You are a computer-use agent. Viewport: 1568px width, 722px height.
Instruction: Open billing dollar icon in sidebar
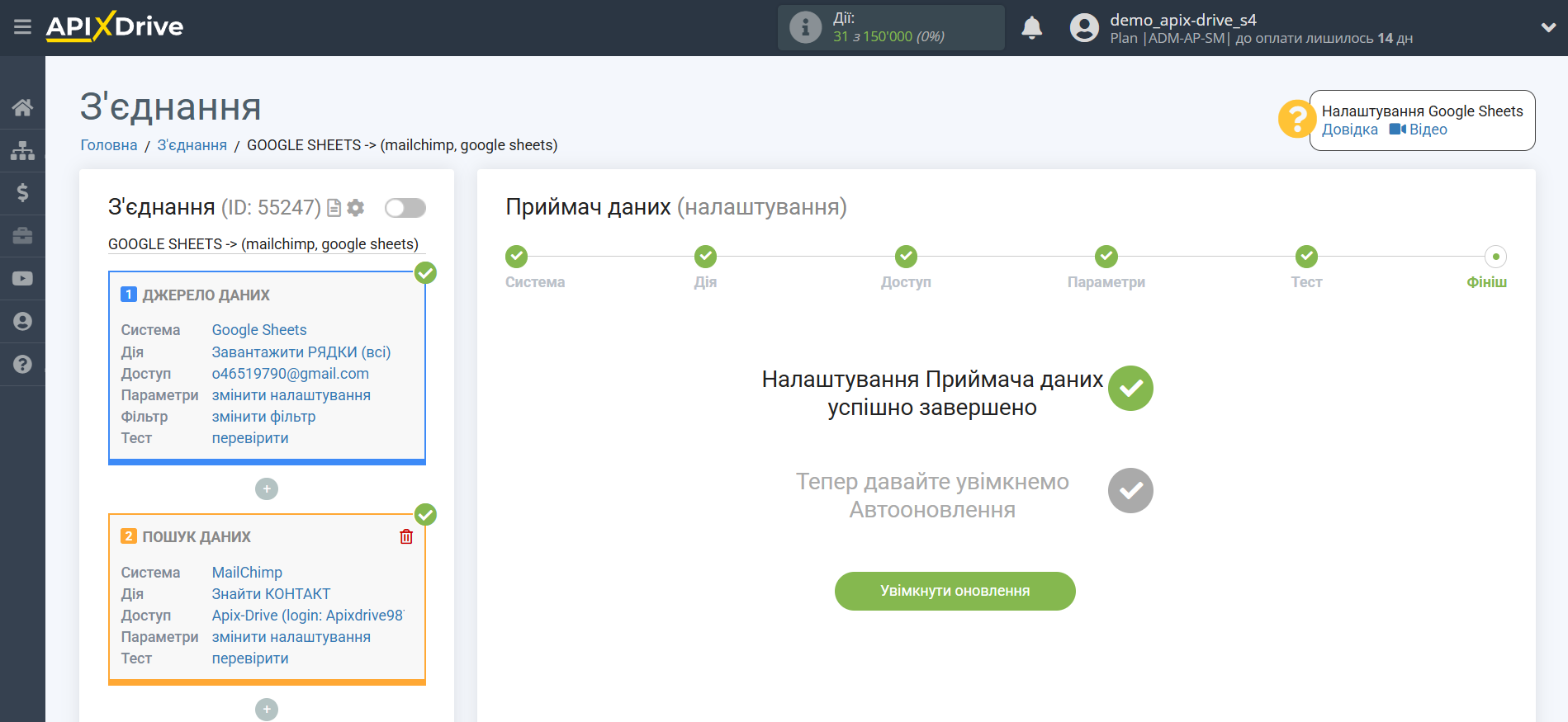point(22,193)
